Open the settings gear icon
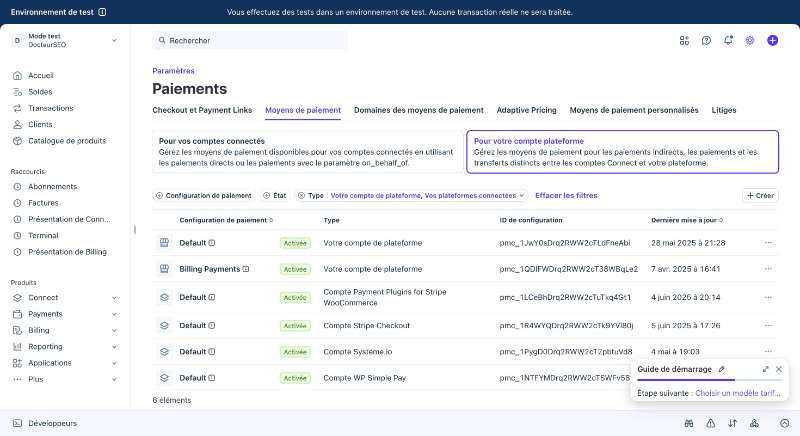The width and height of the screenshot is (800, 436). pyautogui.click(x=749, y=40)
